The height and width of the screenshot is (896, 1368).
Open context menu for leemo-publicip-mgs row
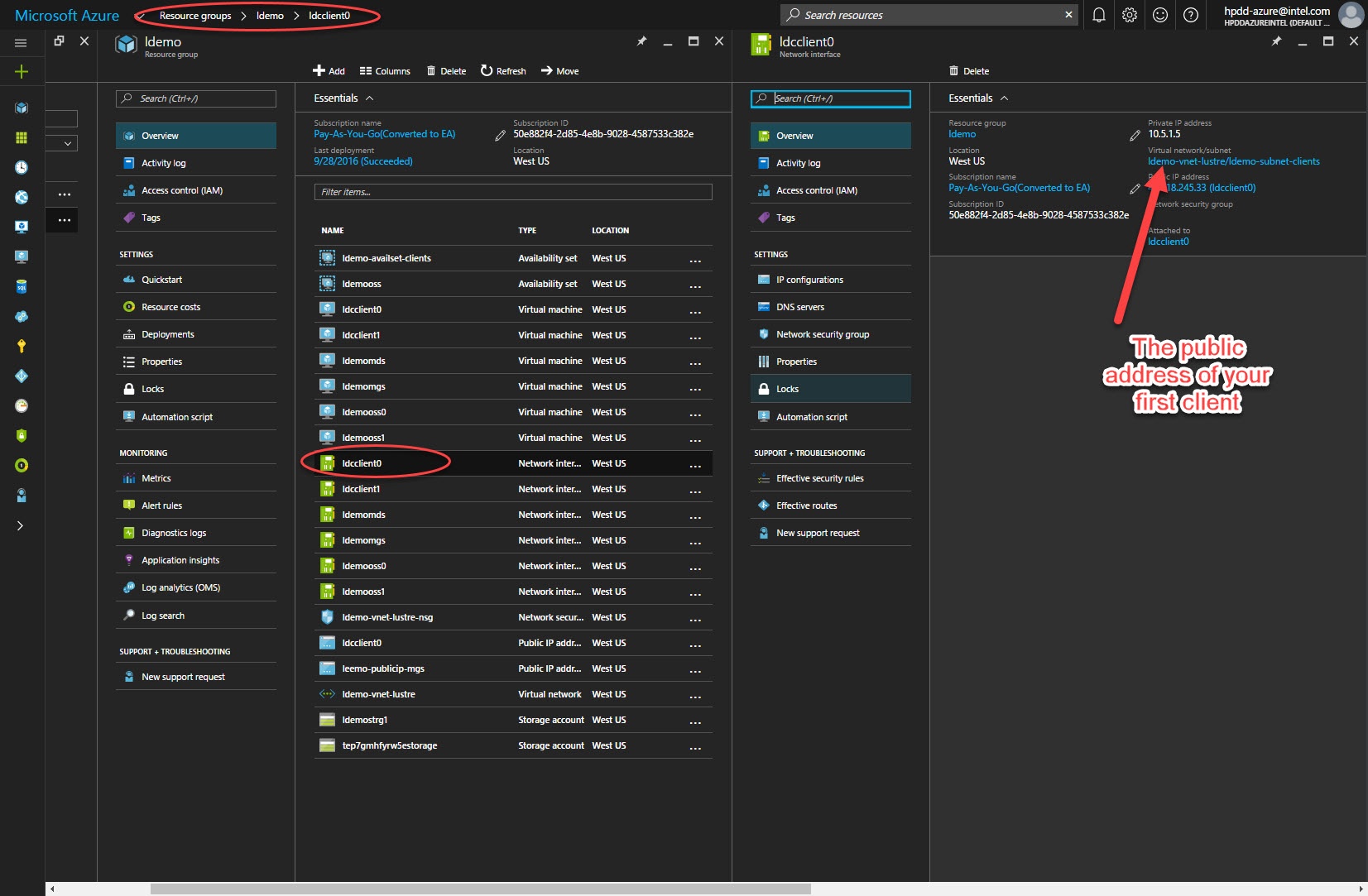coord(695,670)
